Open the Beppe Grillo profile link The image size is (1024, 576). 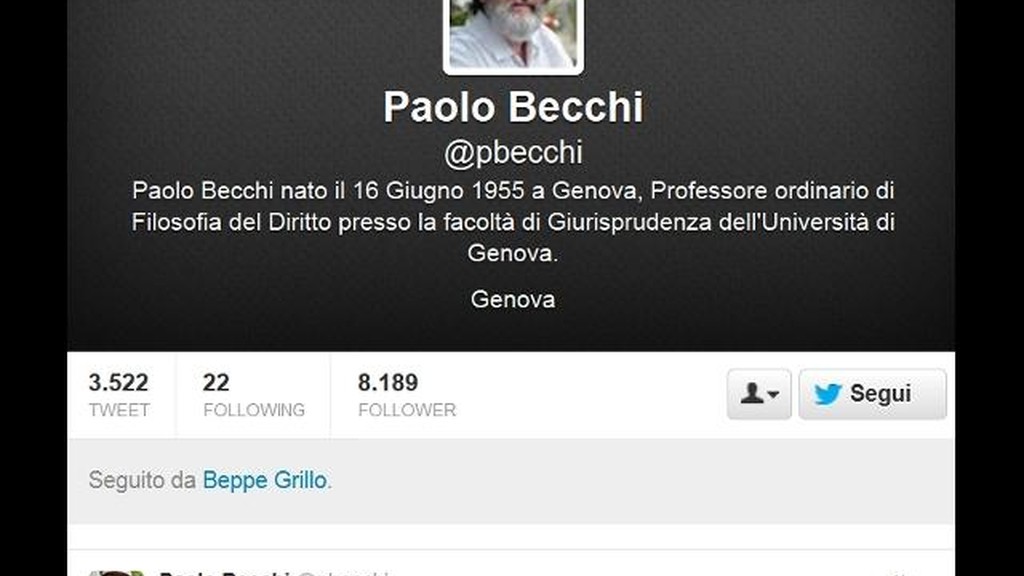264,480
